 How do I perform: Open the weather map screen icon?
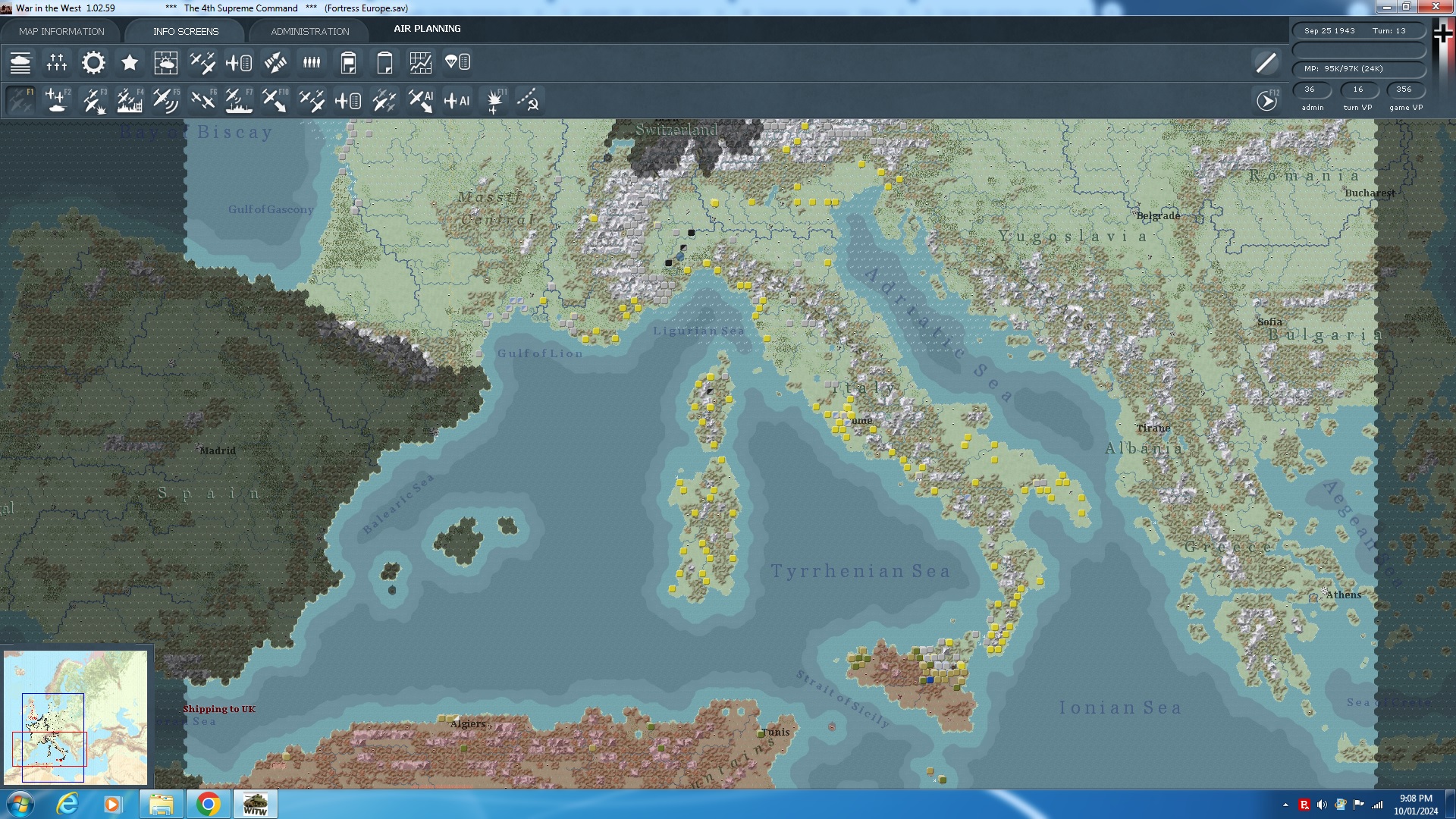[x=166, y=63]
